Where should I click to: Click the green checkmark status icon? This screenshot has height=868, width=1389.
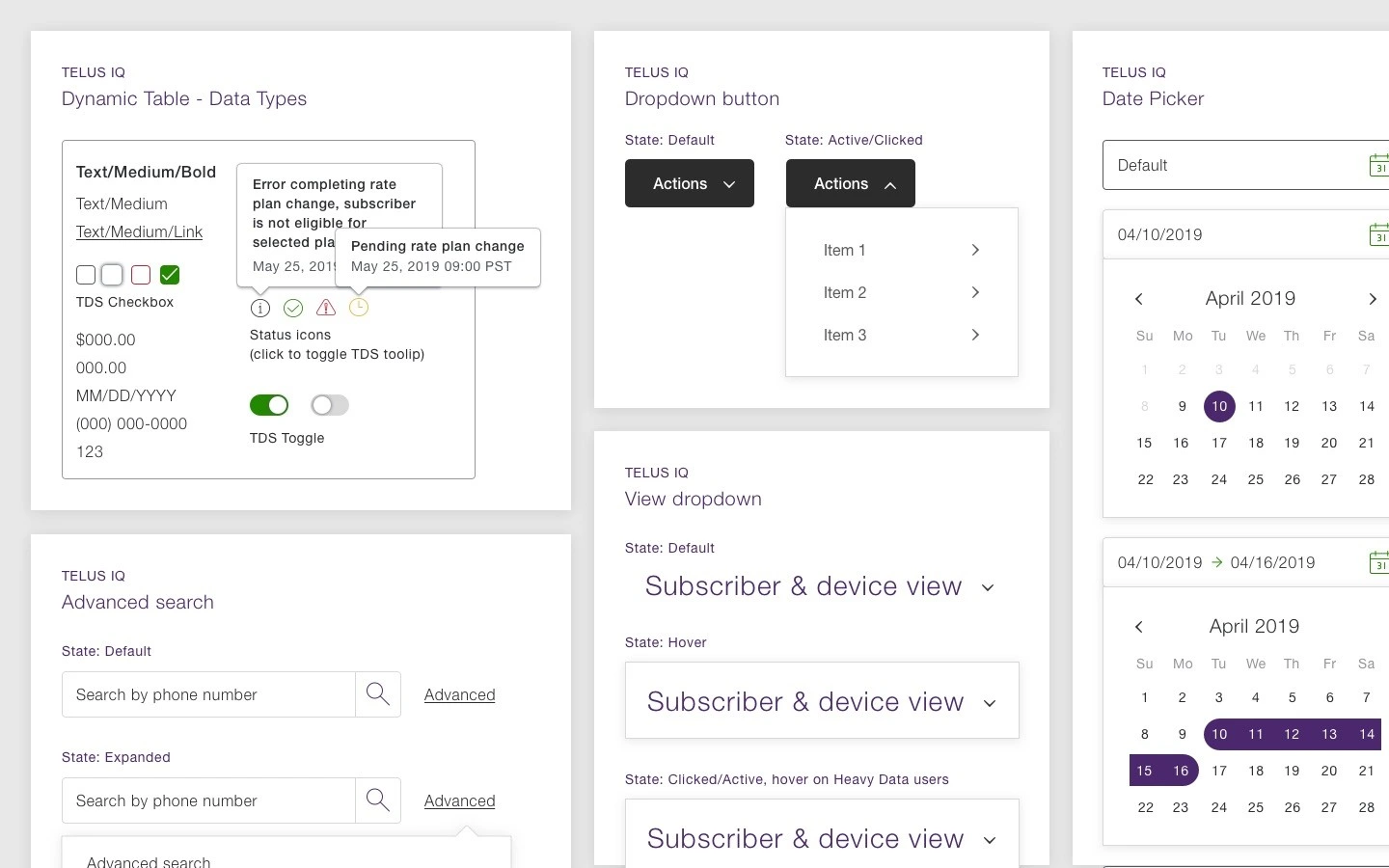pos(293,308)
